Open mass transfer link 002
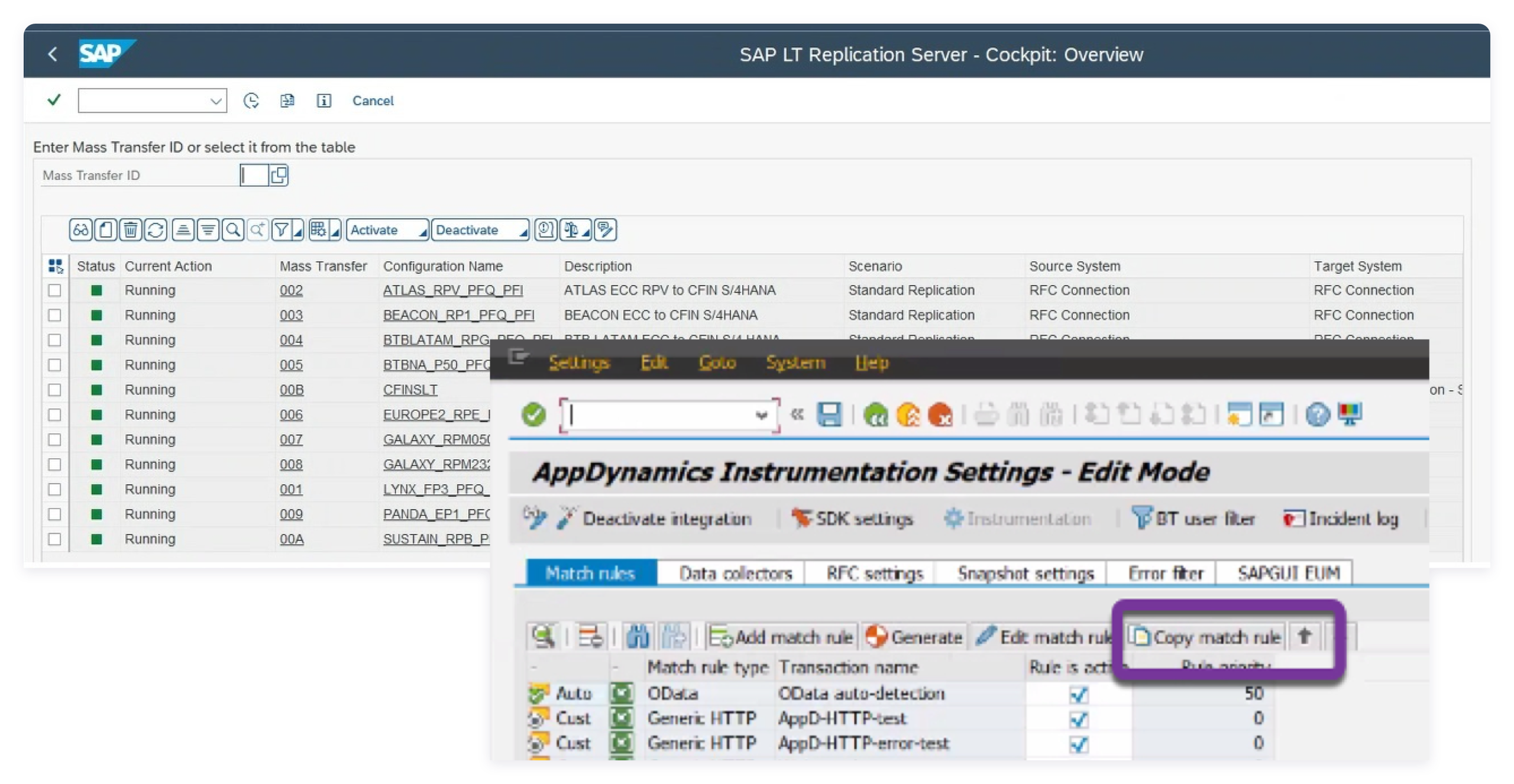 [x=291, y=290]
